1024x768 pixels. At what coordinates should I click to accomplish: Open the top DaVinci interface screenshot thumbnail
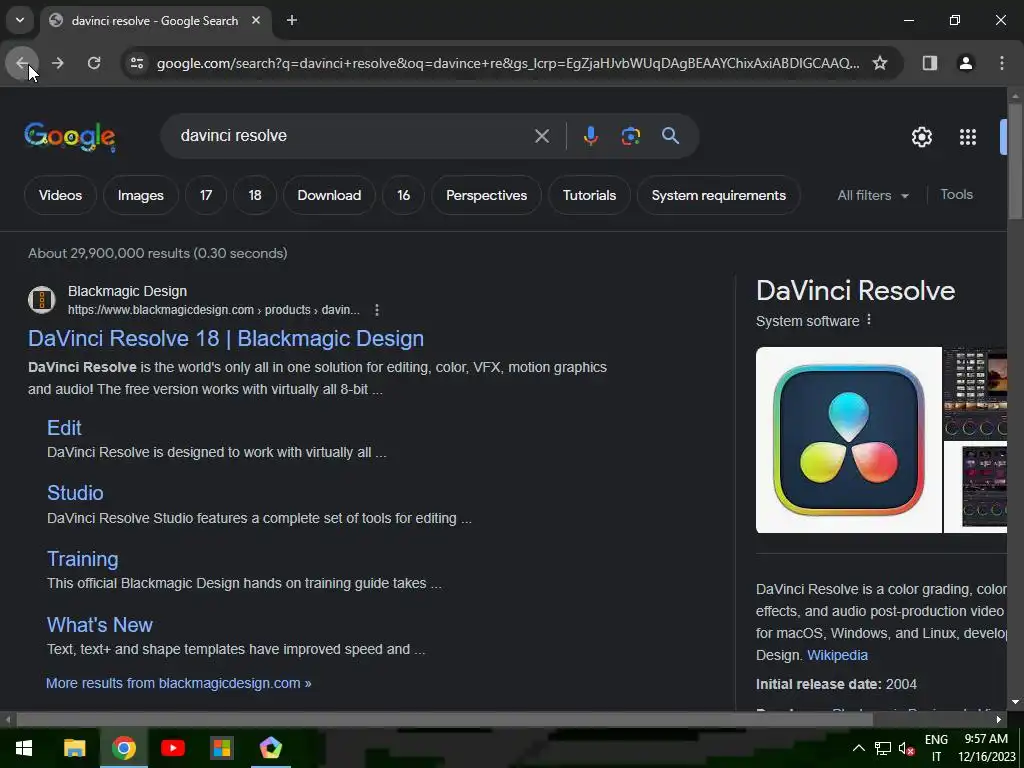click(976, 393)
